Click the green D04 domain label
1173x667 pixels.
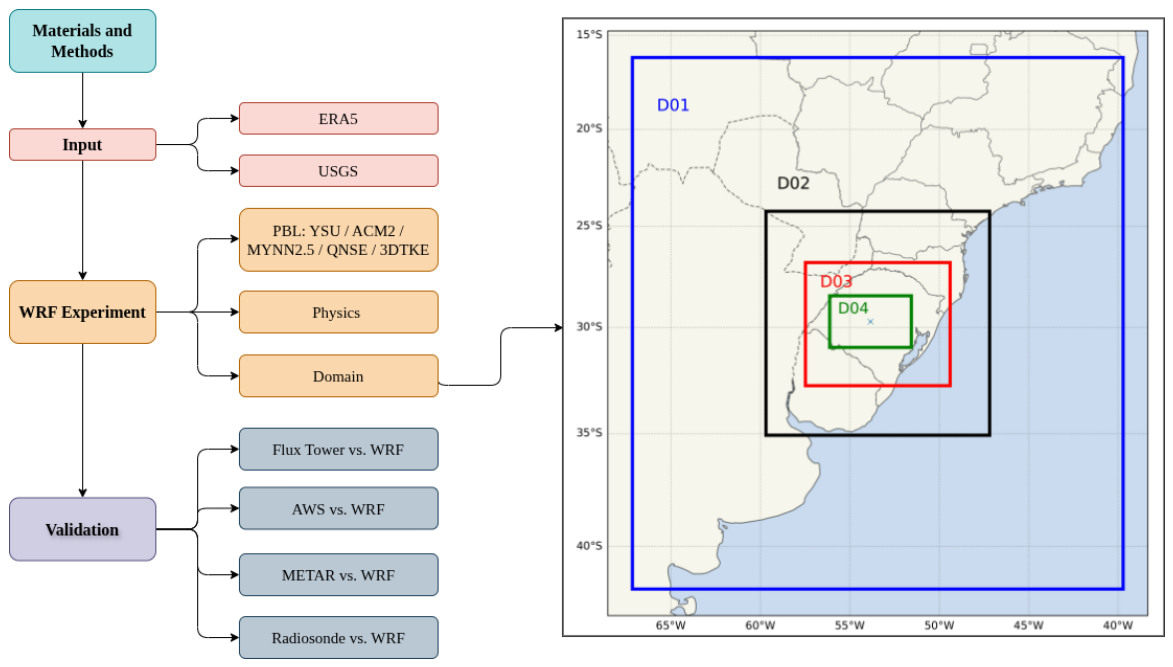click(x=853, y=308)
